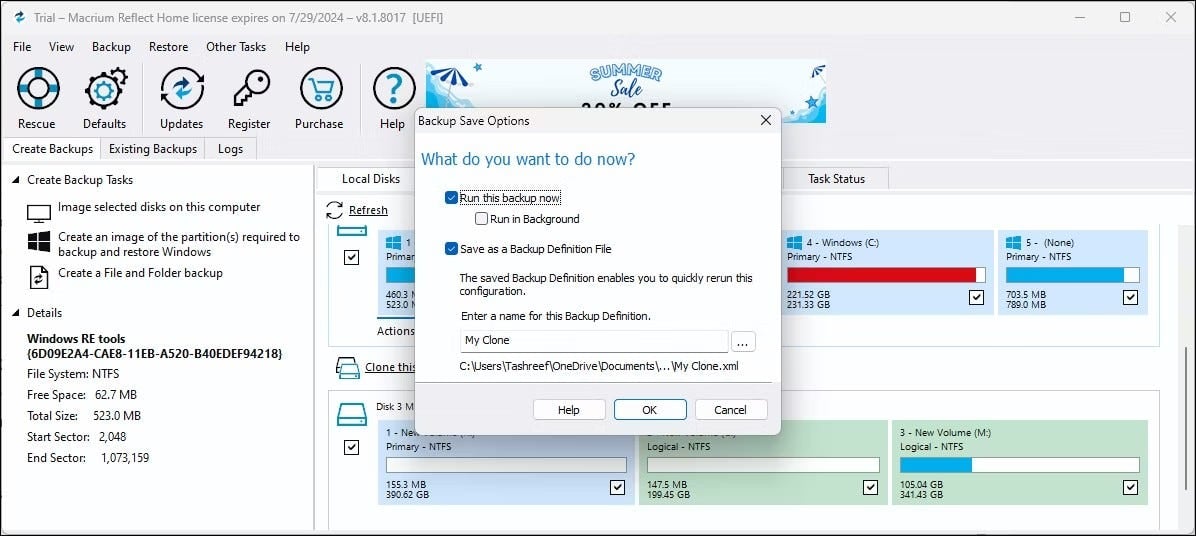Click the browse ellipsis button beside name field
The height and width of the screenshot is (536, 1196).
click(x=743, y=341)
